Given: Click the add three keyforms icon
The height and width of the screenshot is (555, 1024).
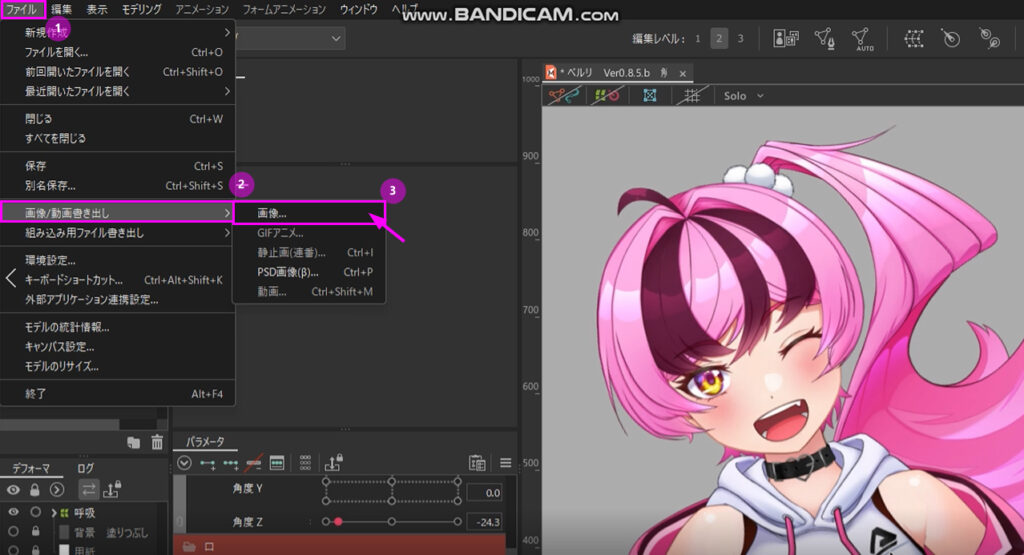Looking at the screenshot, I should click(x=232, y=463).
